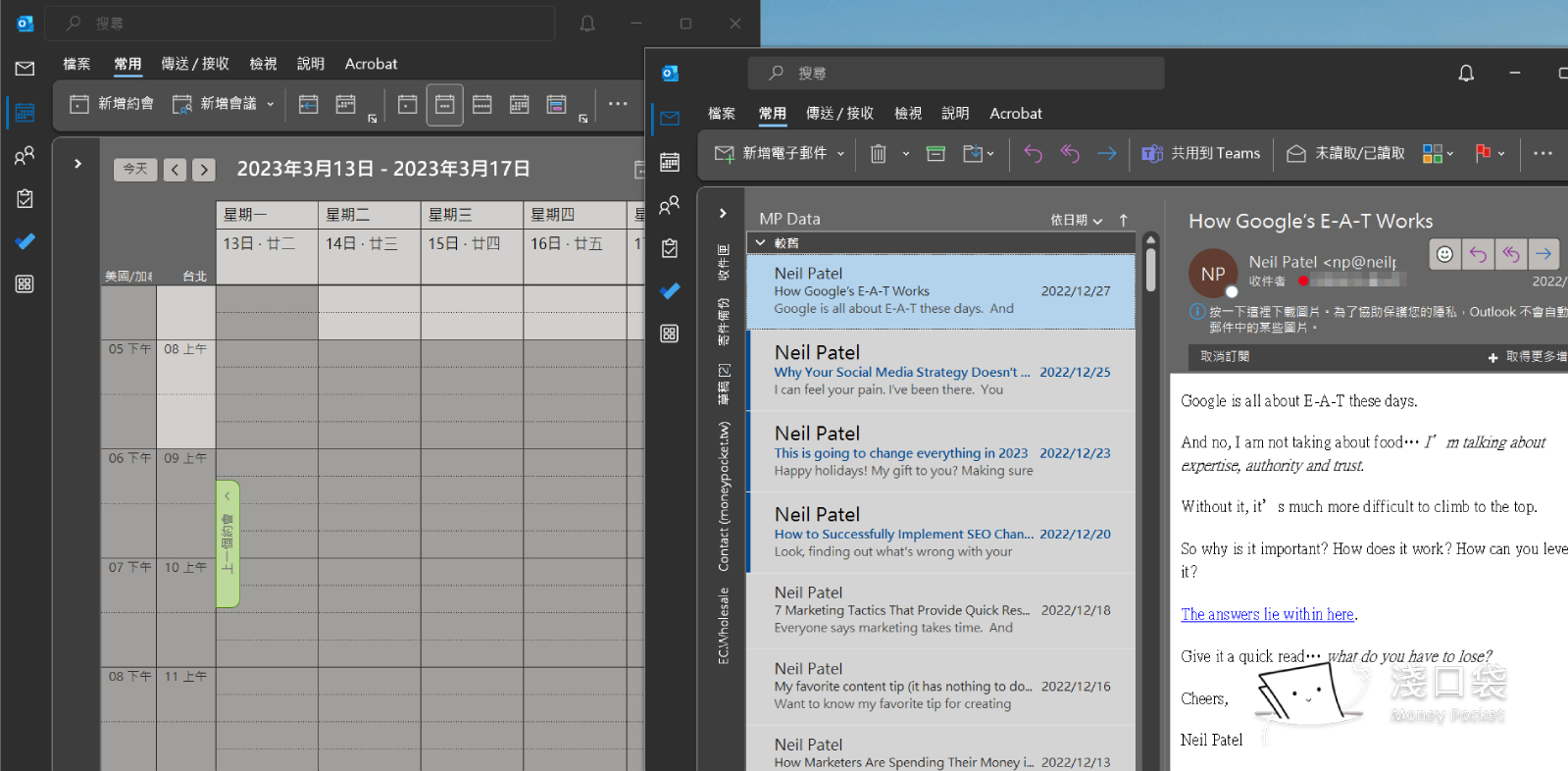Toggle 未讀取/已讀取 read status
This screenshot has width=1568, height=771.
pos(1345,154)
